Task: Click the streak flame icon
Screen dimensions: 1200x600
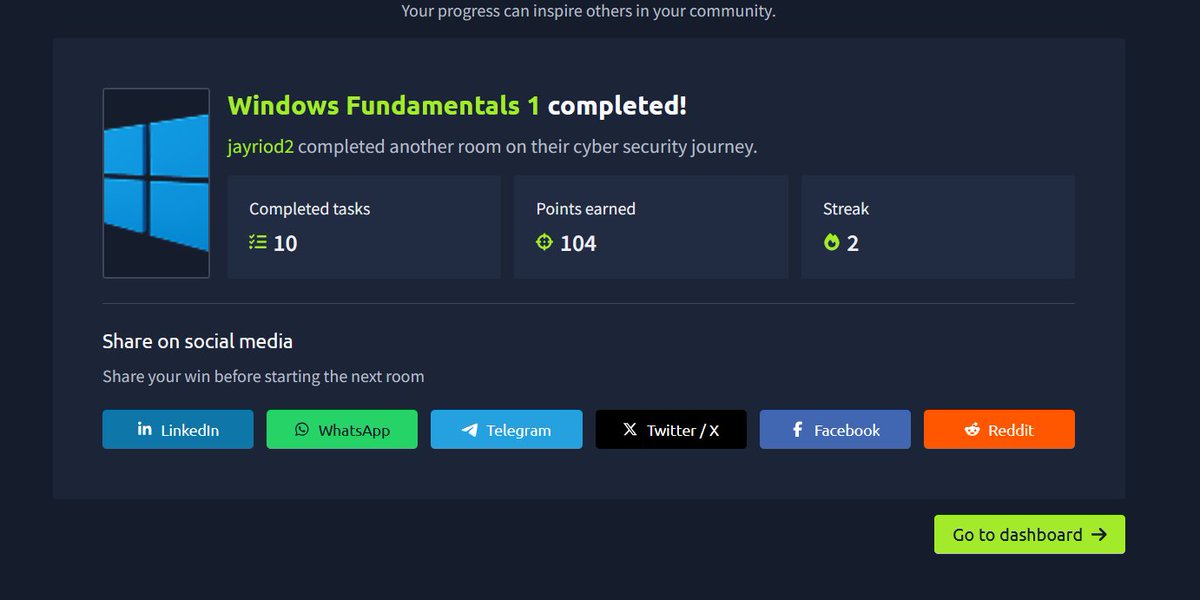Action: (831, 242)
